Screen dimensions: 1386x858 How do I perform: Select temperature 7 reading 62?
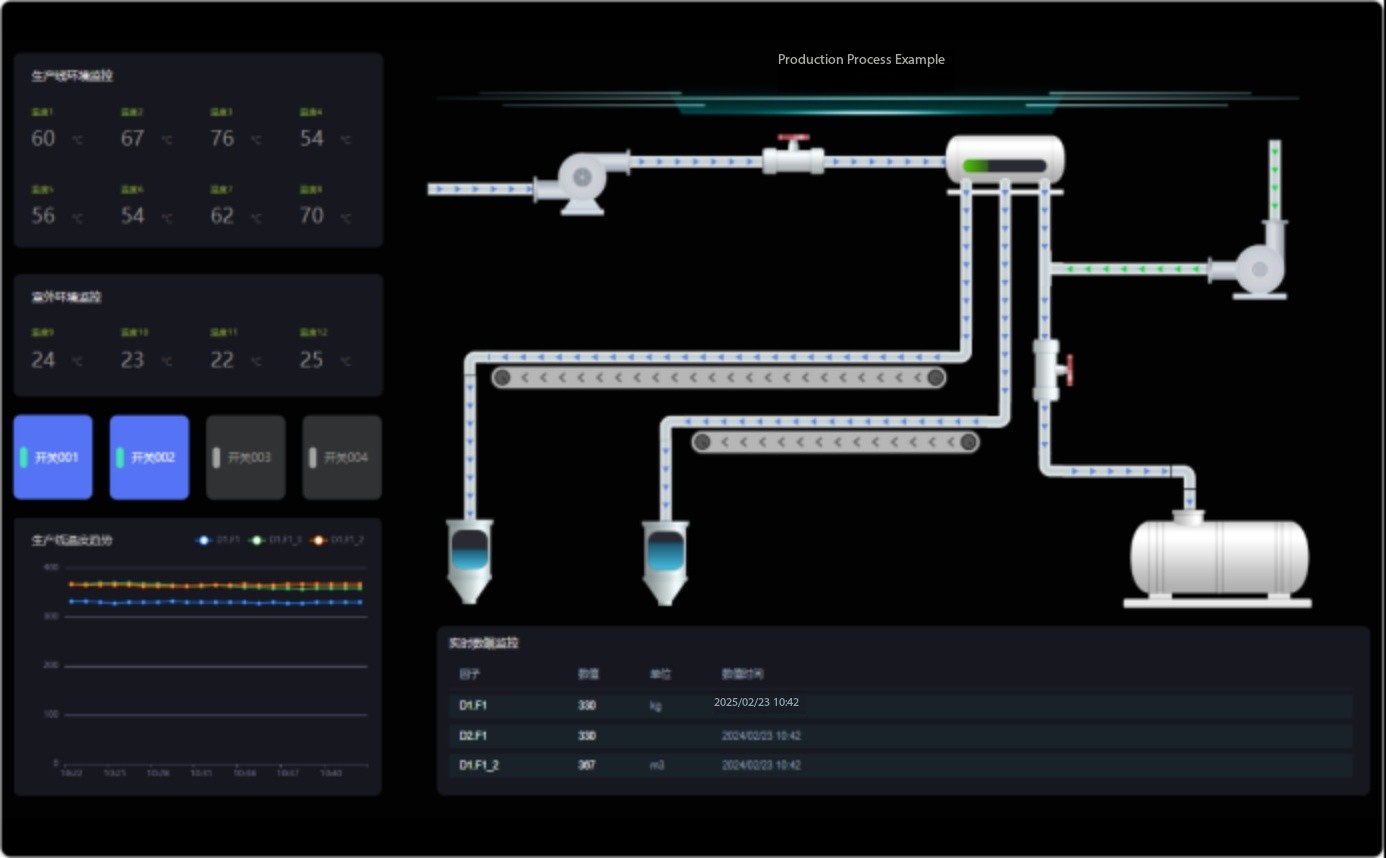[222, 215]
